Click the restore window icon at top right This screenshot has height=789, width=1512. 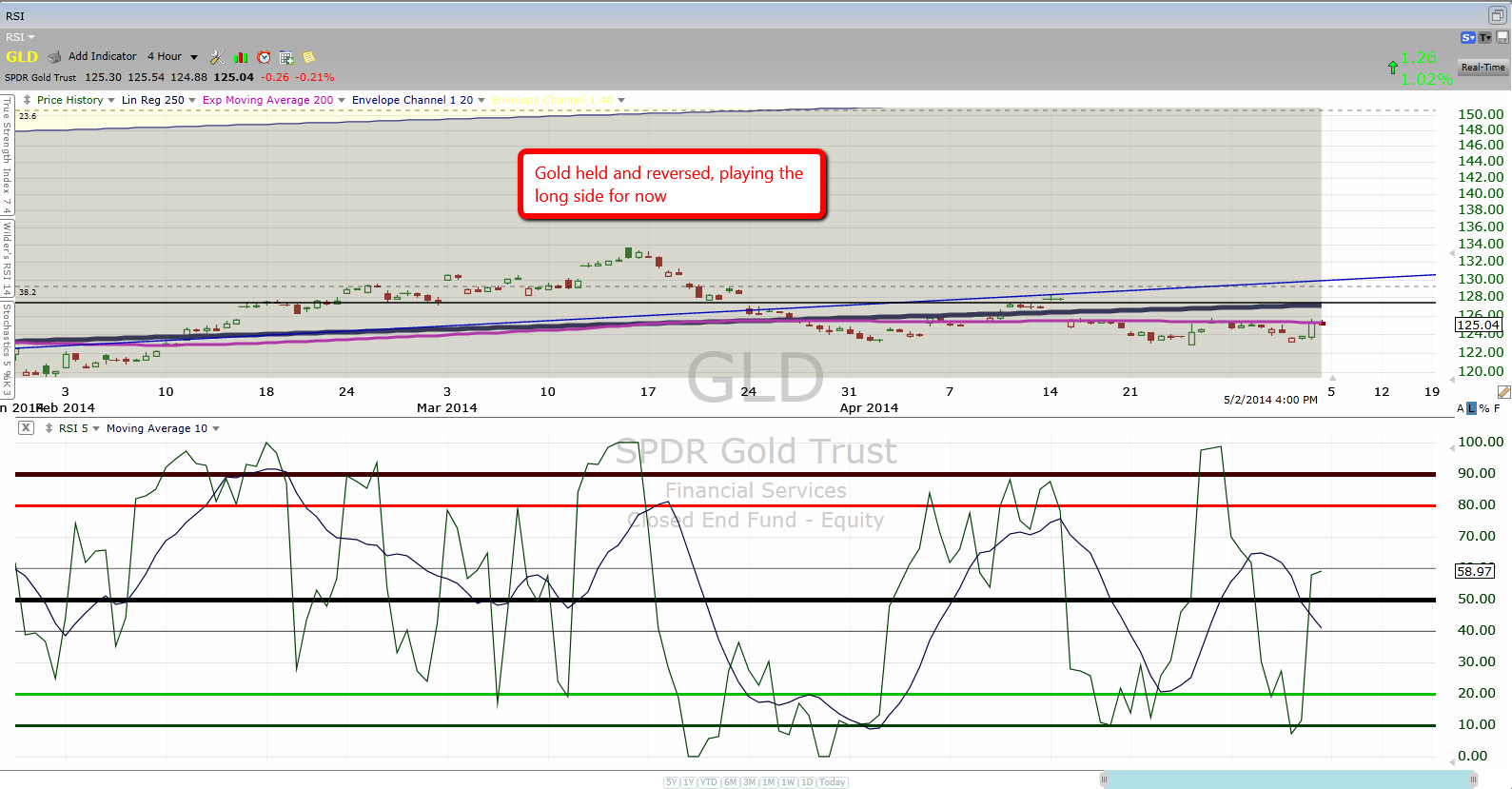coord(1497,15)
